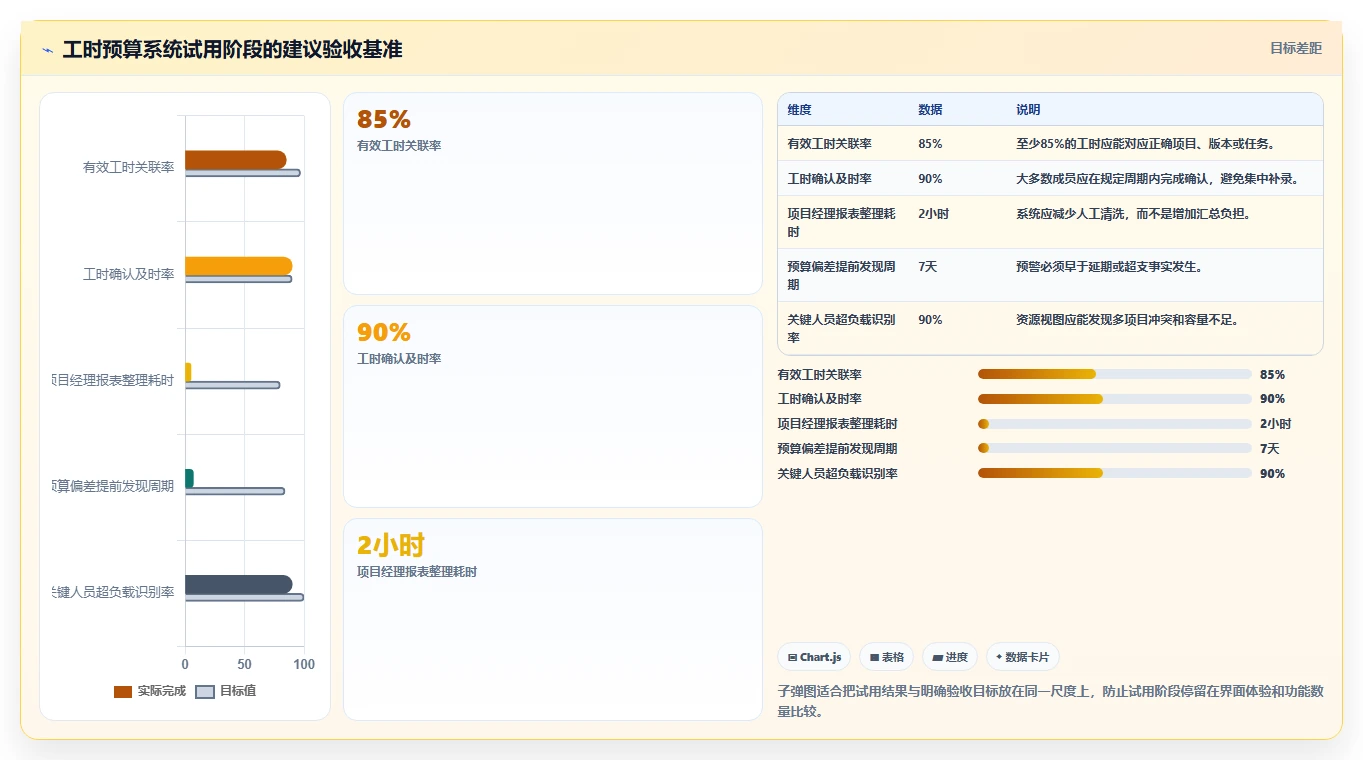Screen dimensions: 1363x760
Task: Click the 7天 value after the progress bar
Action: tap(1269, 449)
